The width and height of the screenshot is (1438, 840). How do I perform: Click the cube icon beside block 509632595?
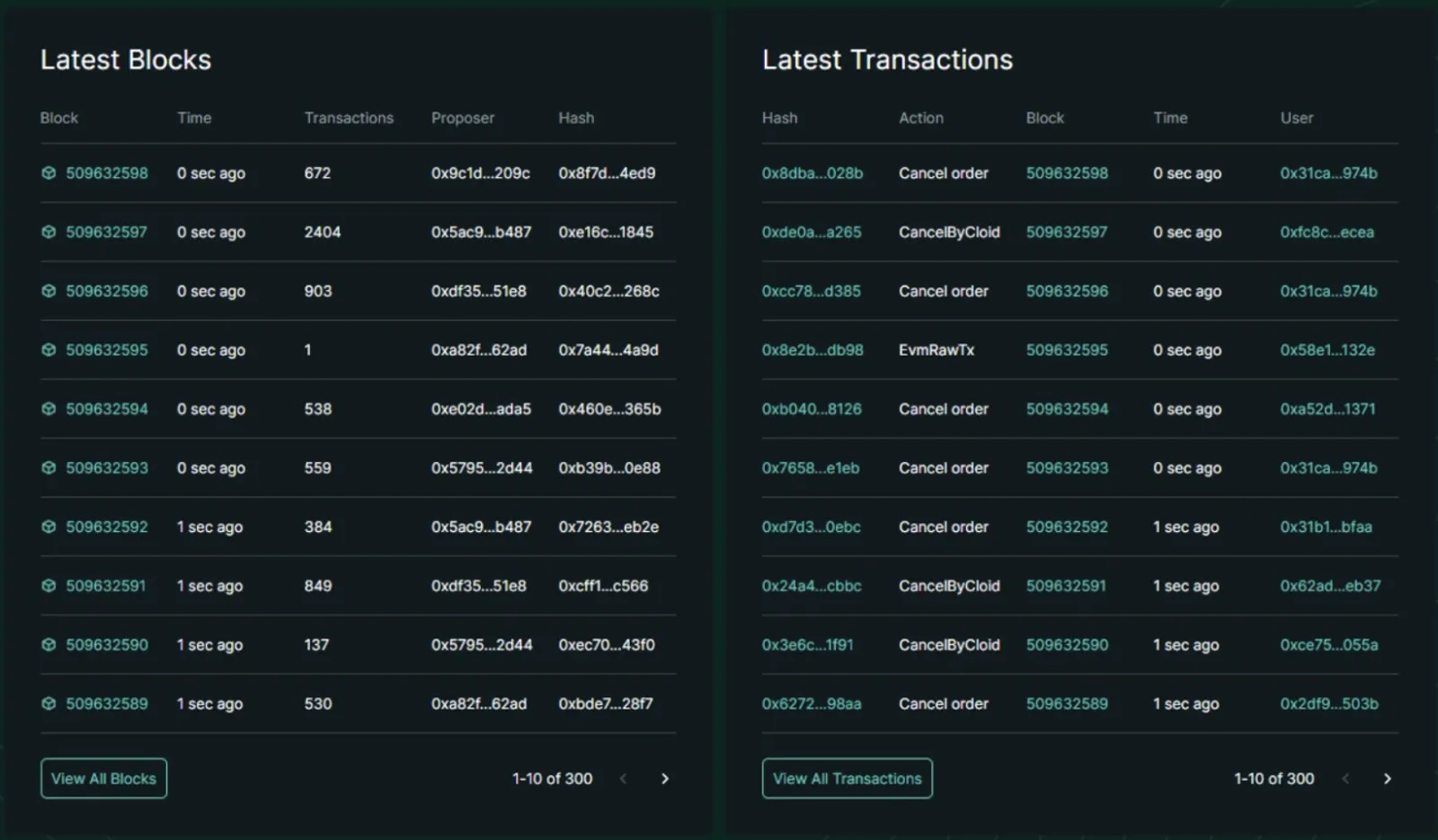(49, 349)
